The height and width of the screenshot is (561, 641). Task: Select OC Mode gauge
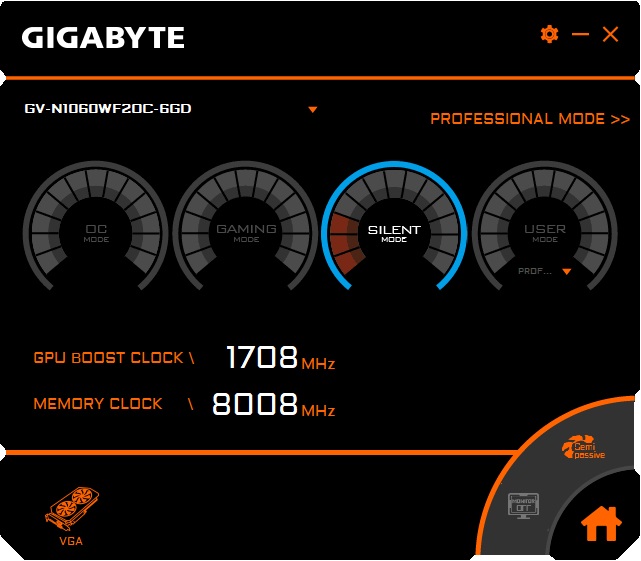coord(96,226)
